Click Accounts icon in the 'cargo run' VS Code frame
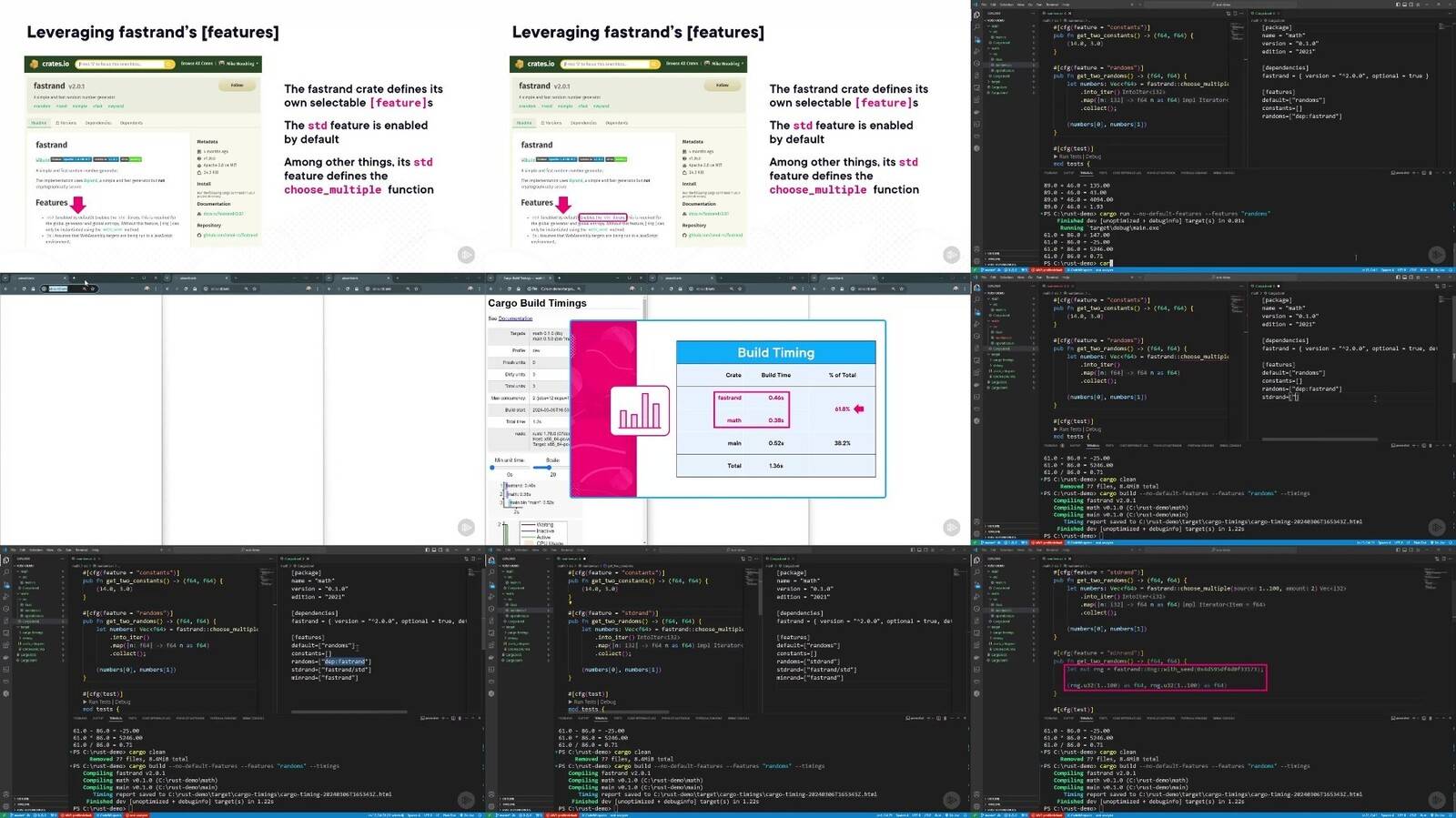This screenshot has width=1456, height=818. [976, 250]
